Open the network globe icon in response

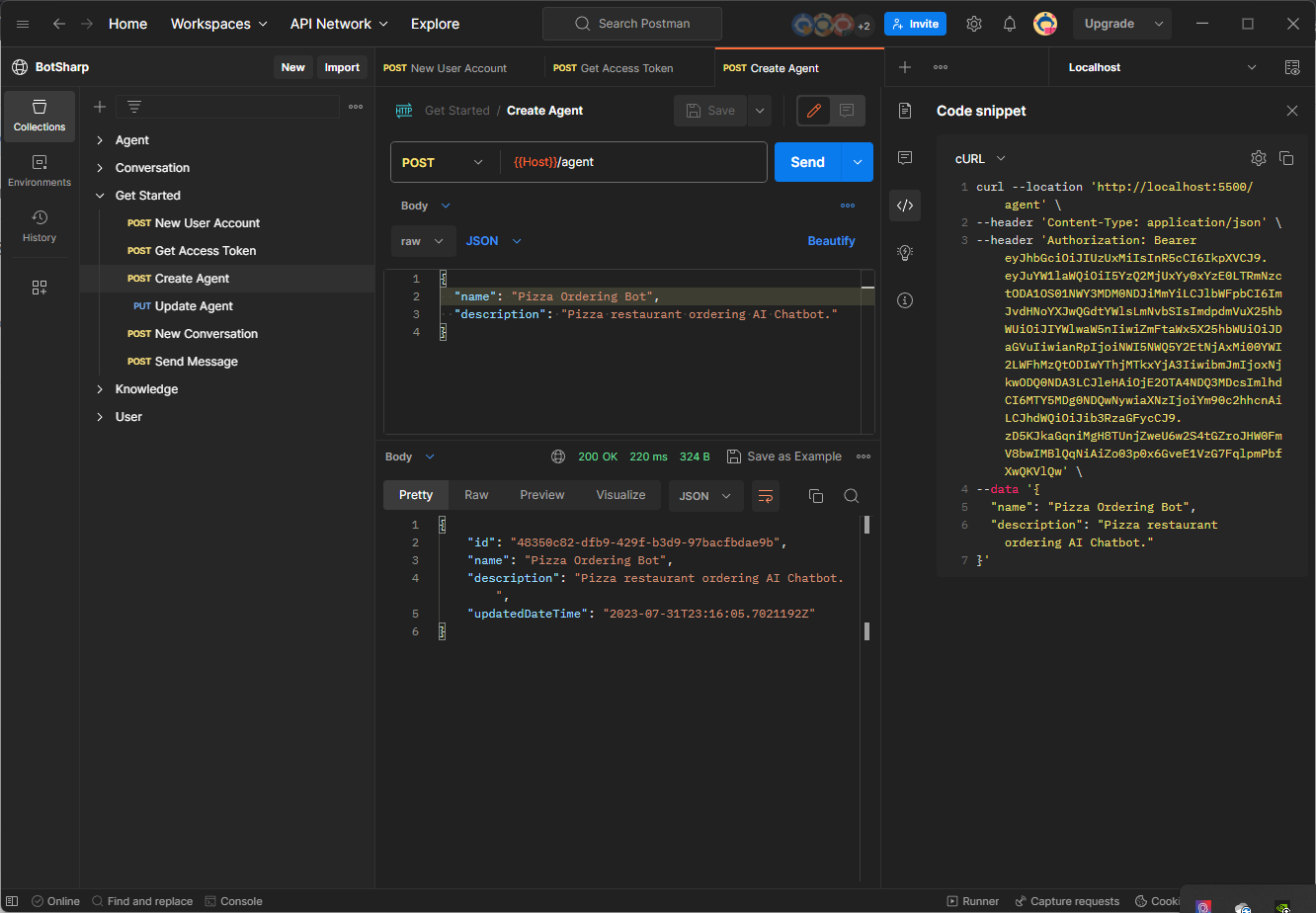(x=558, y=456)
